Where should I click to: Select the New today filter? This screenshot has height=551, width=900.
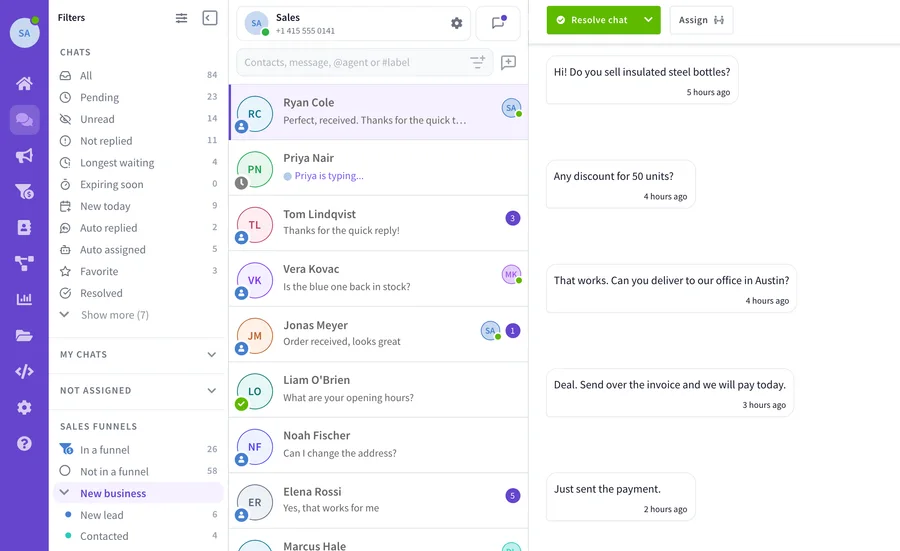coord(138,206)
